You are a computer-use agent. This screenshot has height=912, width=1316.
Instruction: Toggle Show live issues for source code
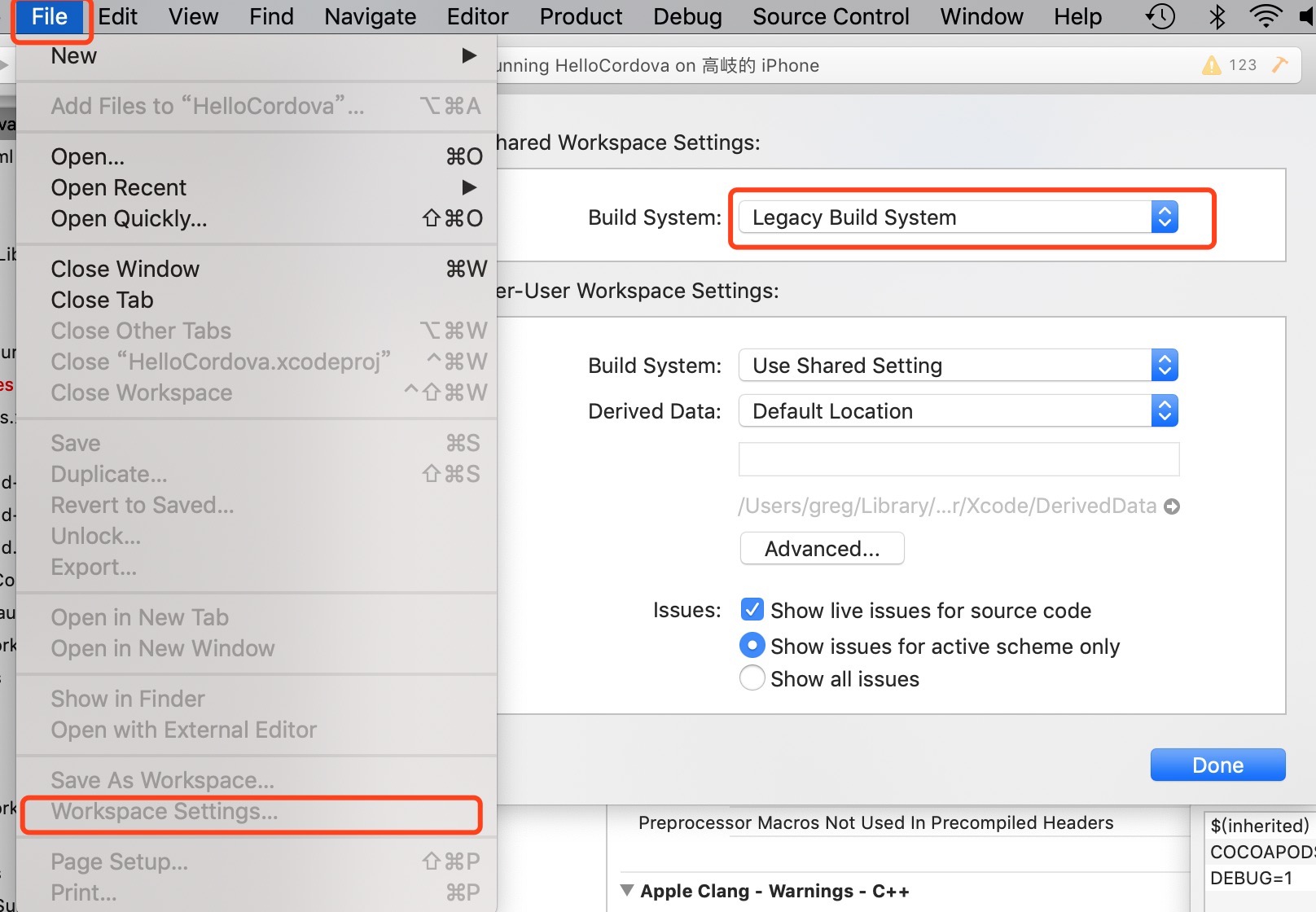pyautogui.click(x=752, y=610)
